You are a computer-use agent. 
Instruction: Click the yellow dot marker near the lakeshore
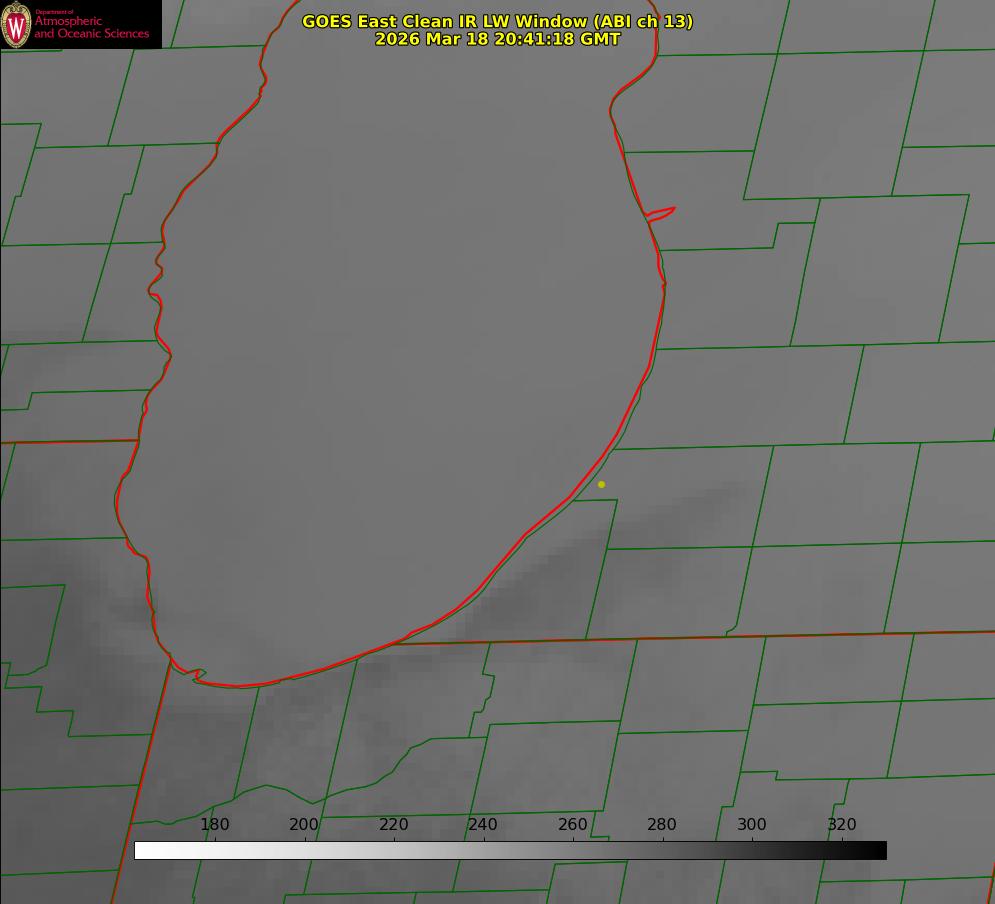(602, 485)
